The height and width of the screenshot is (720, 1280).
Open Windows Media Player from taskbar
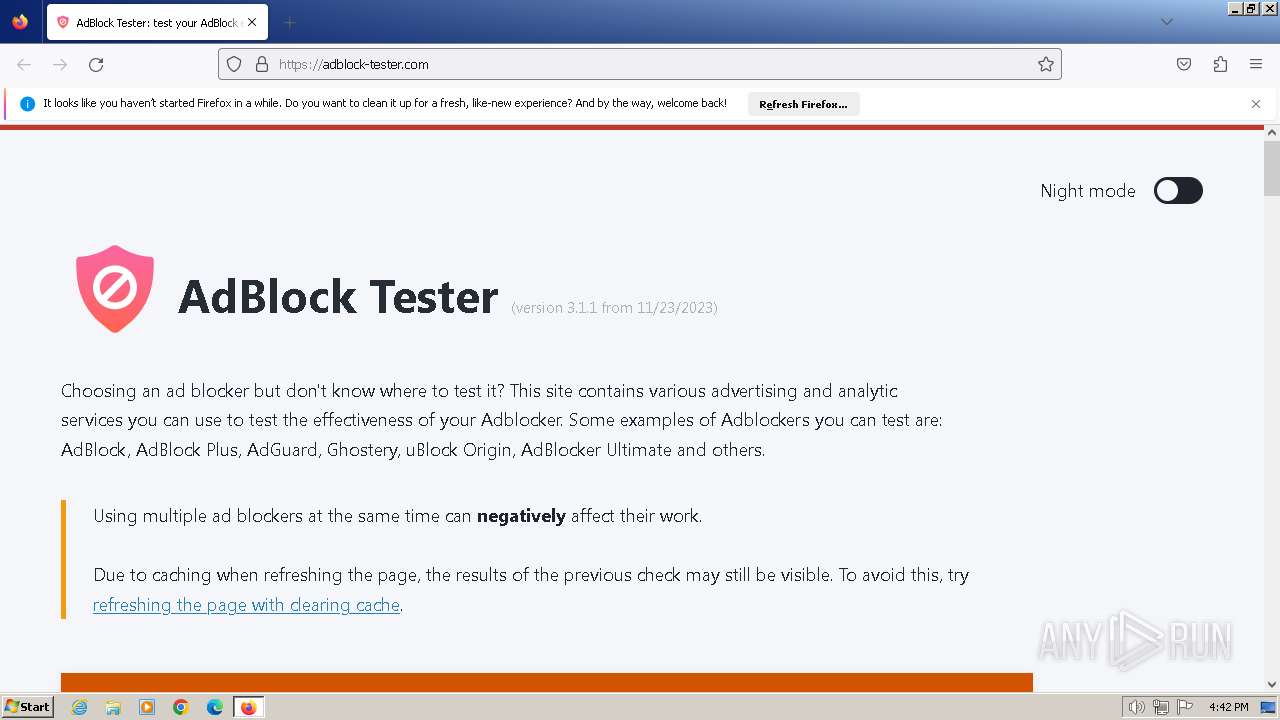(x=147, y=707)
